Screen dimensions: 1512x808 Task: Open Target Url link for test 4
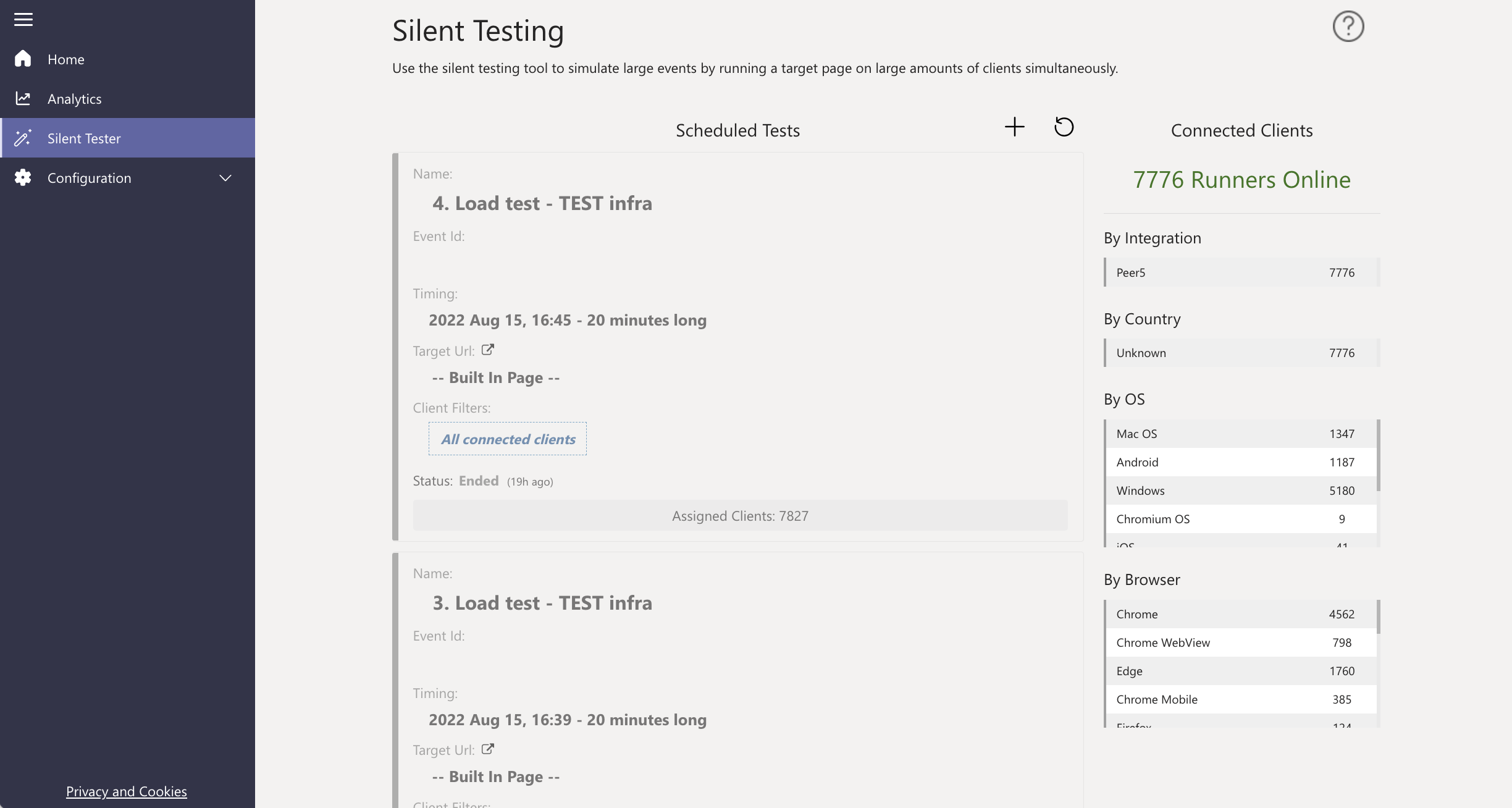point(488,350)
